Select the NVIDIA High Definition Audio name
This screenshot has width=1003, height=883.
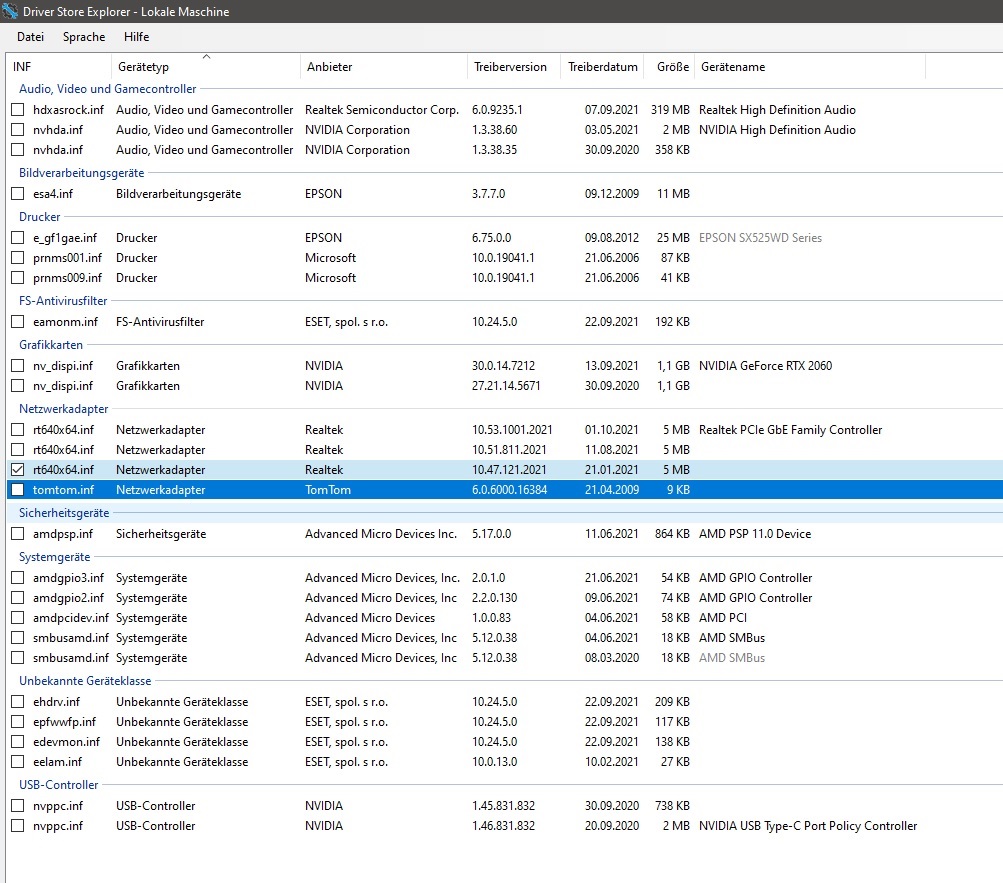point(777,130)
